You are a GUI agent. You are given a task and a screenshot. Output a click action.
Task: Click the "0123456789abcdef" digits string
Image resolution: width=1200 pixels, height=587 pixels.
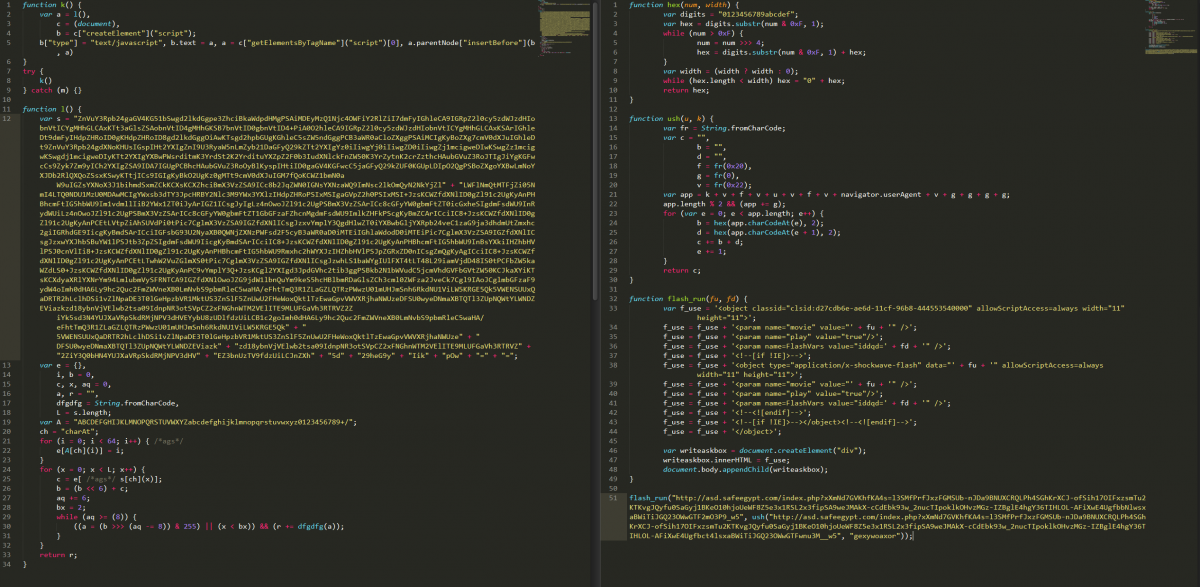pyautogui.click(x=749, y=14)
